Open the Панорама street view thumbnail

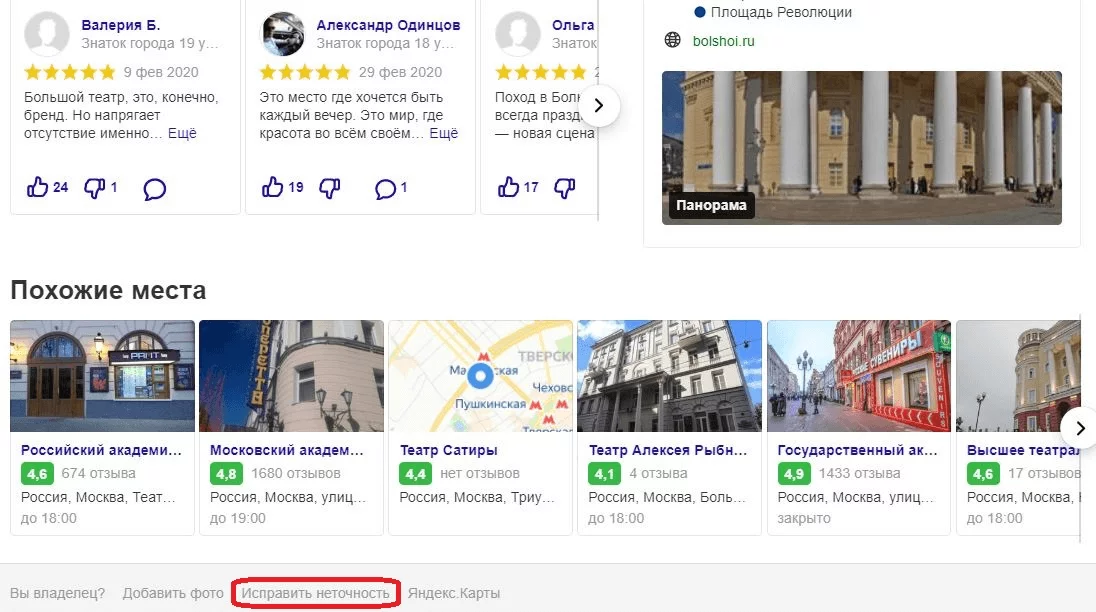(x=861, y=147)
